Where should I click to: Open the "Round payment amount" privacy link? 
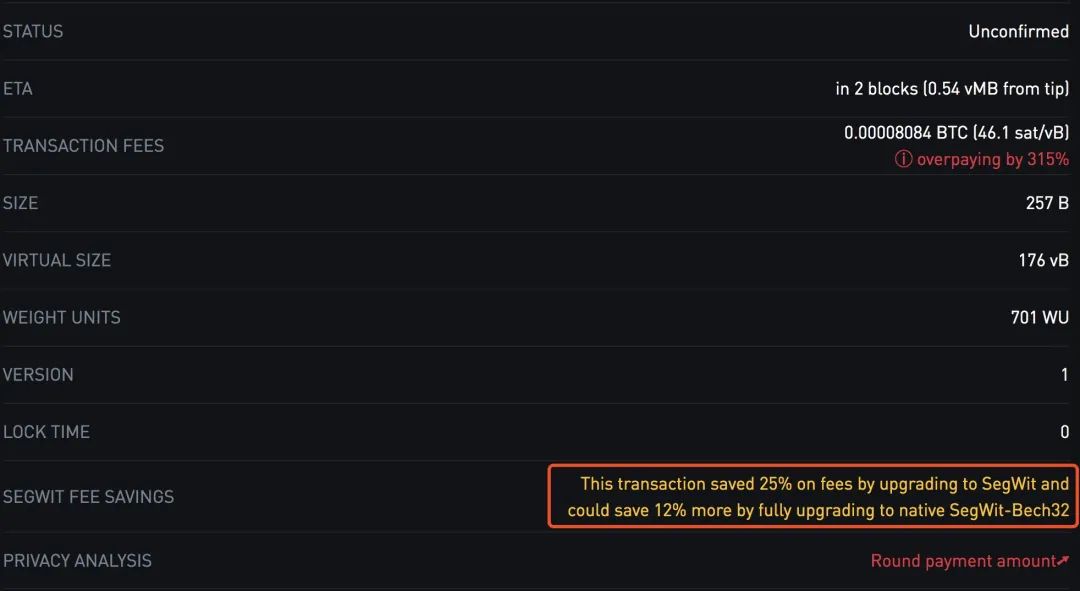tap(962, 561)
